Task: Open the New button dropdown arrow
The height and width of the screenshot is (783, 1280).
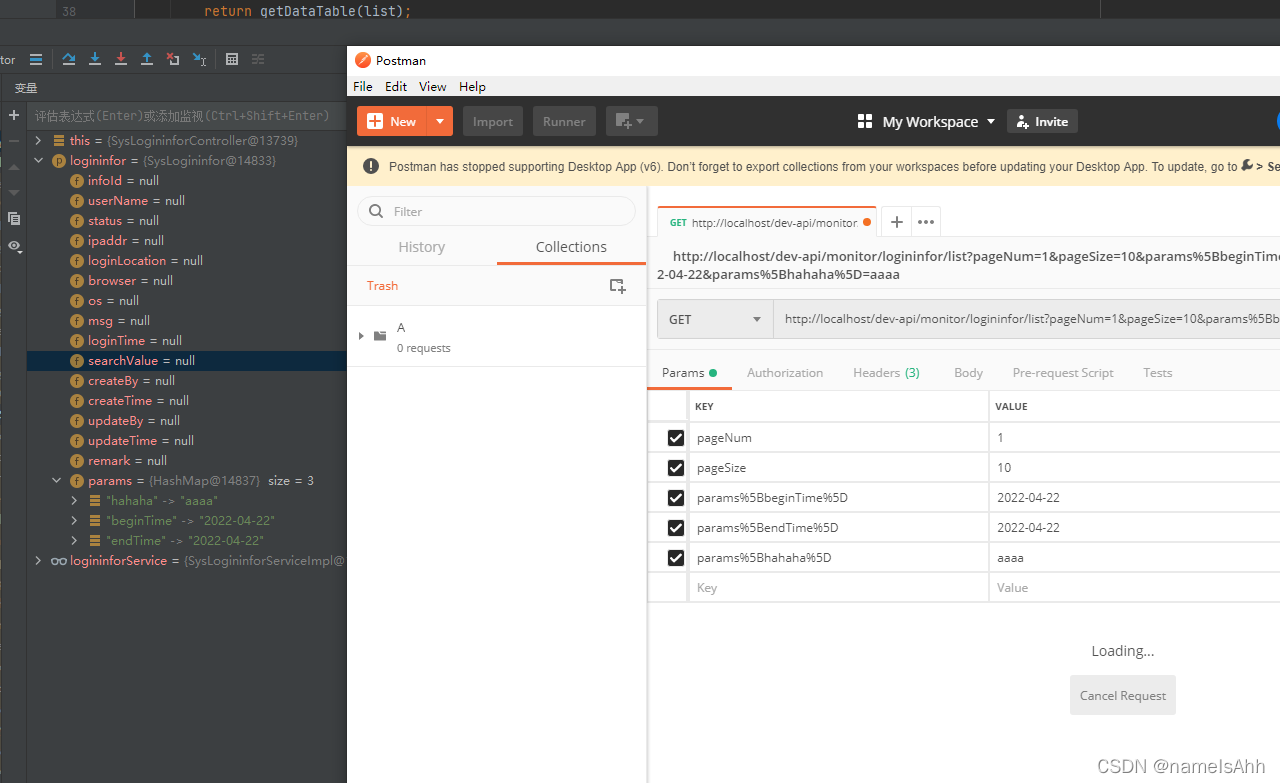Action: click(440, 122)
